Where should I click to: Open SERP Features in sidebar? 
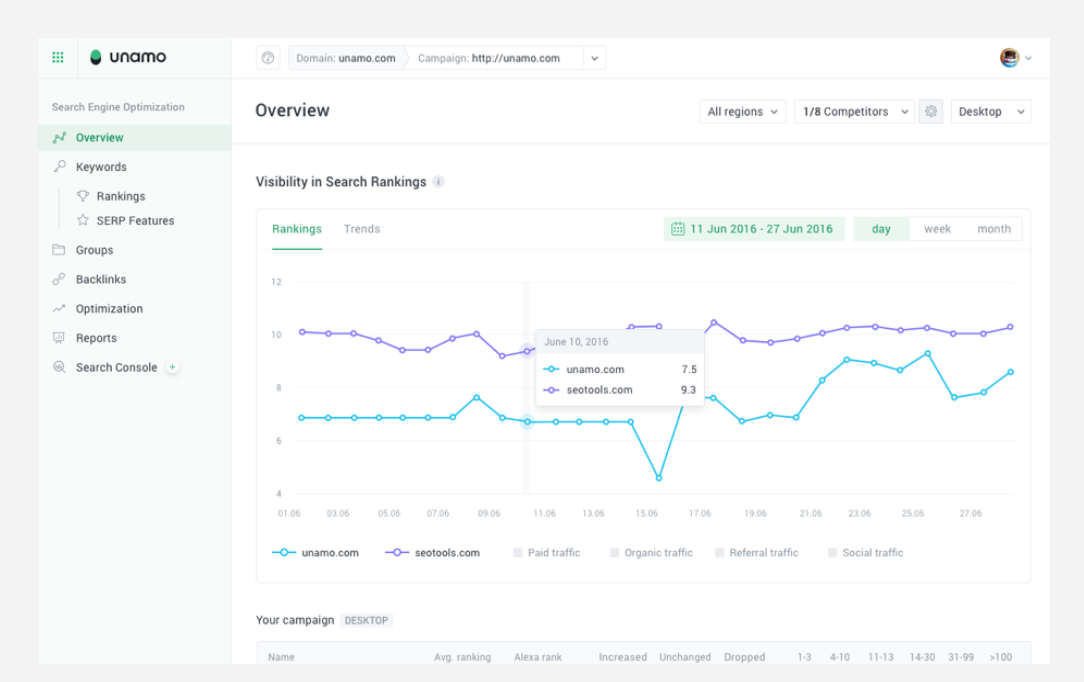pos(136,220)
